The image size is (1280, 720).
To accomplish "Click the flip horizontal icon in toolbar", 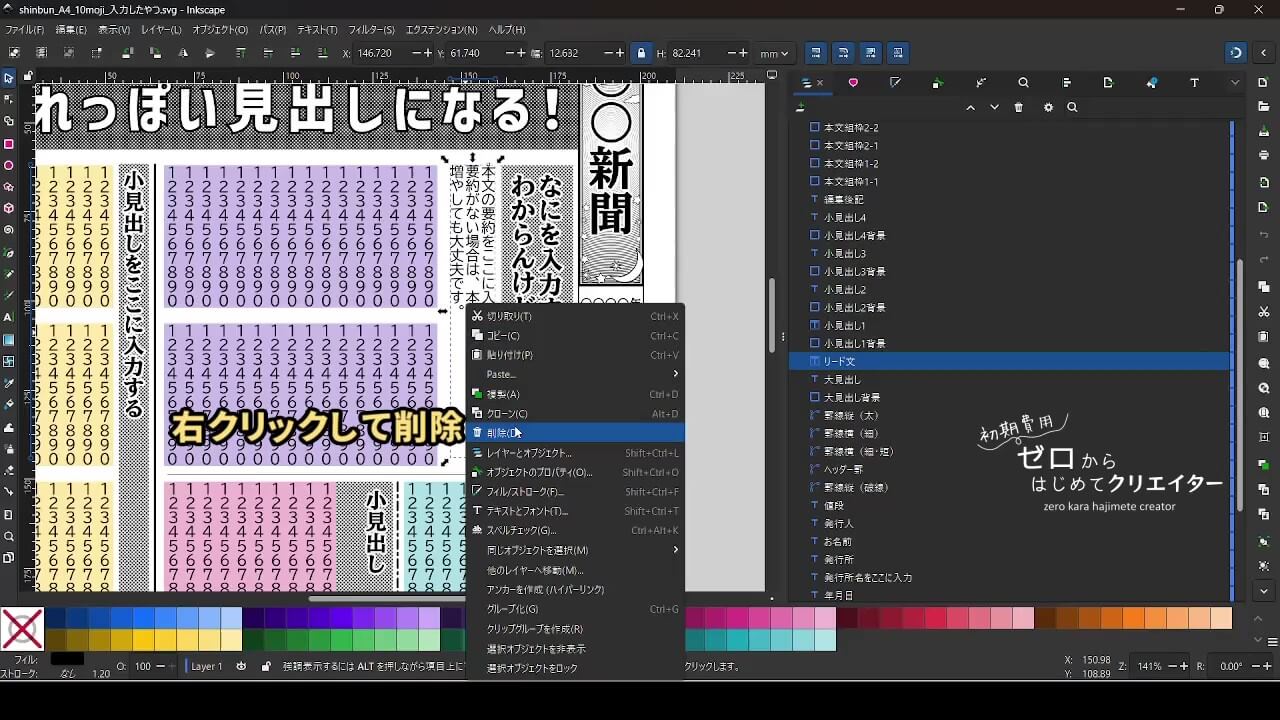I will (x=182, y=53).
